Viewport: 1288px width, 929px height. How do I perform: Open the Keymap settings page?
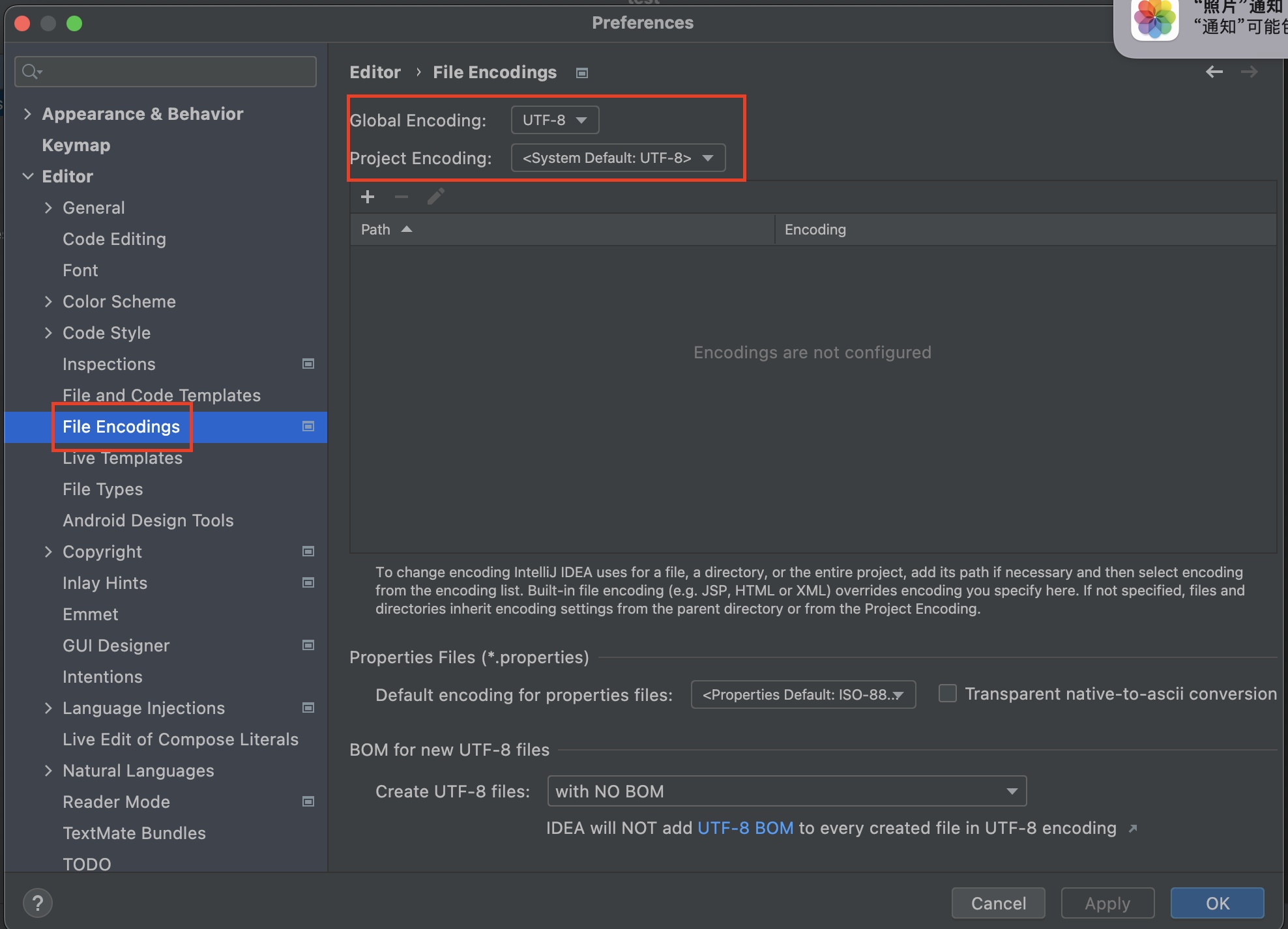tap(76, 145)
